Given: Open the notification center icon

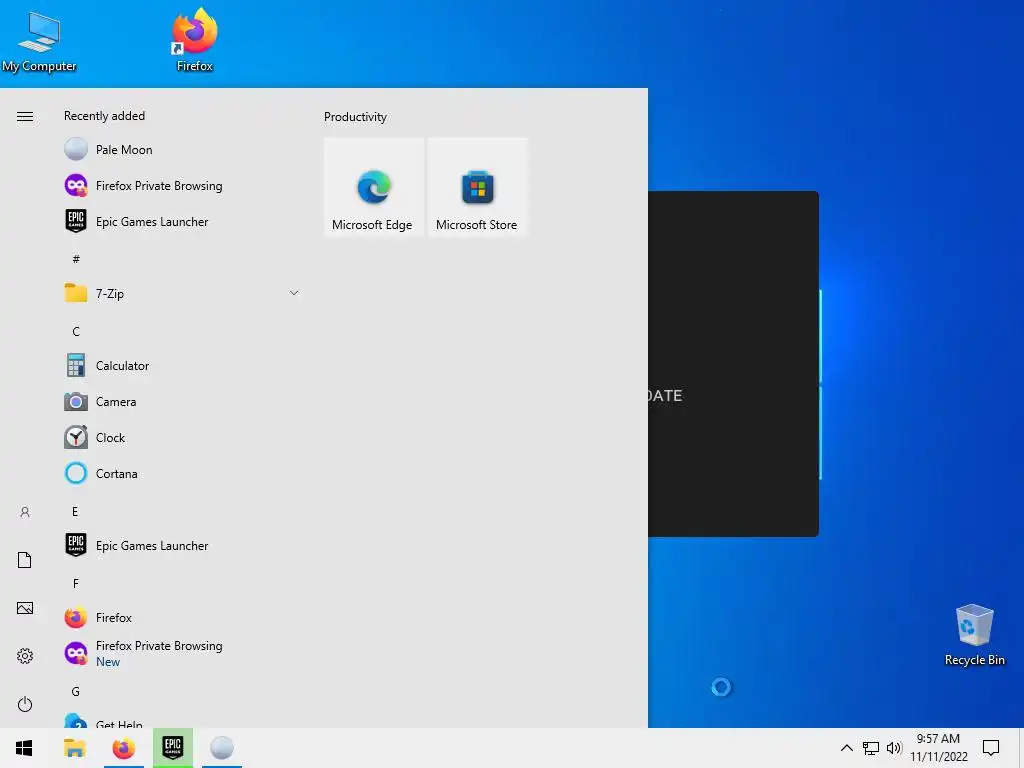Looking at the screenshot, I should [x=991, y=748].
